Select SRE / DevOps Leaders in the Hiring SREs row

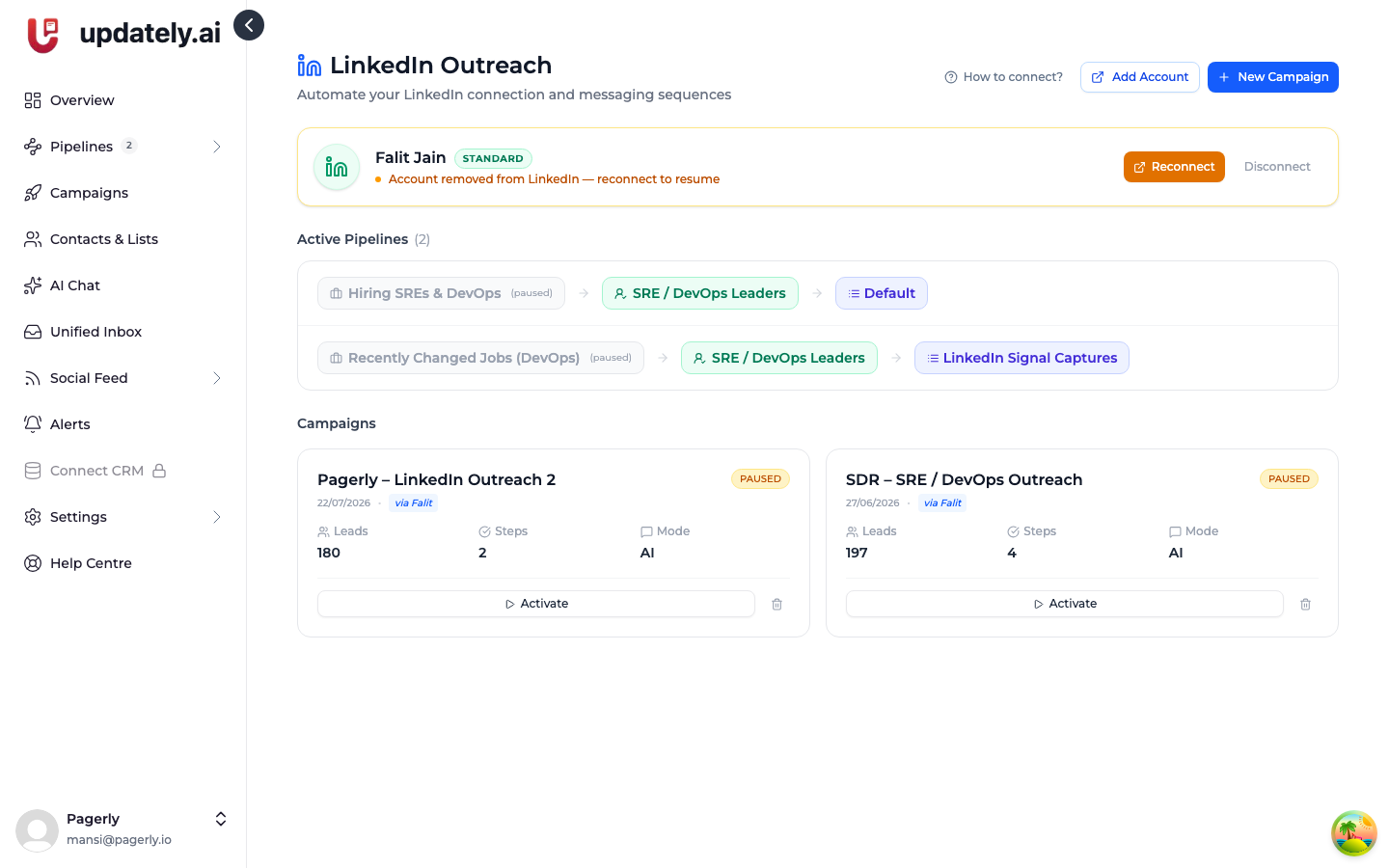(x=700, y=293)
